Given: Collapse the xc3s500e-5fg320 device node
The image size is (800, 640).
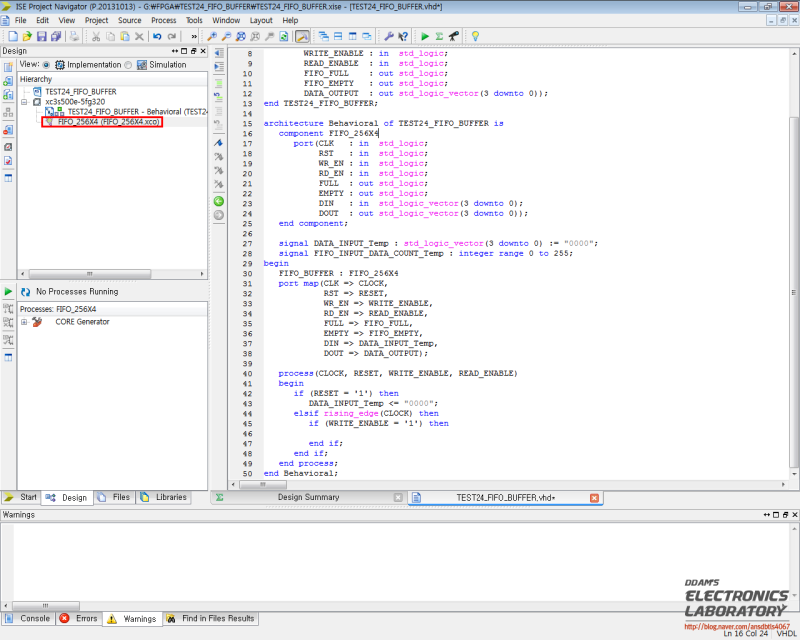Looking at the screenshot, I should pyautogui.click(x=24, y=101).
